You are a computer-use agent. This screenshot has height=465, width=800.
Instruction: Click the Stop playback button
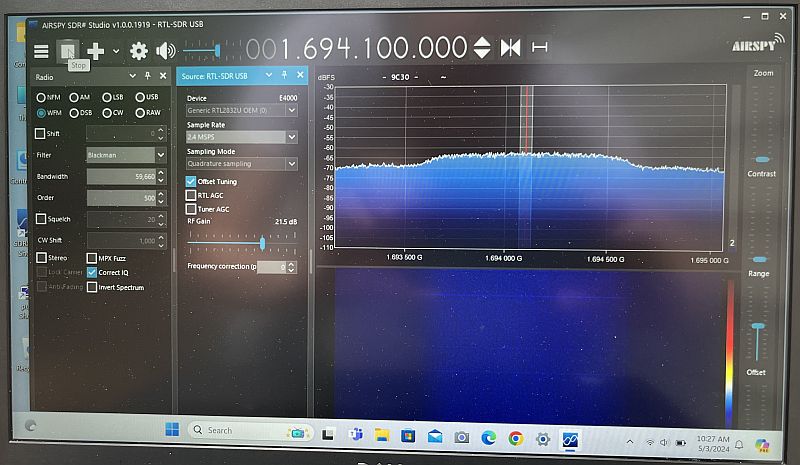click(x=68, y=50)
